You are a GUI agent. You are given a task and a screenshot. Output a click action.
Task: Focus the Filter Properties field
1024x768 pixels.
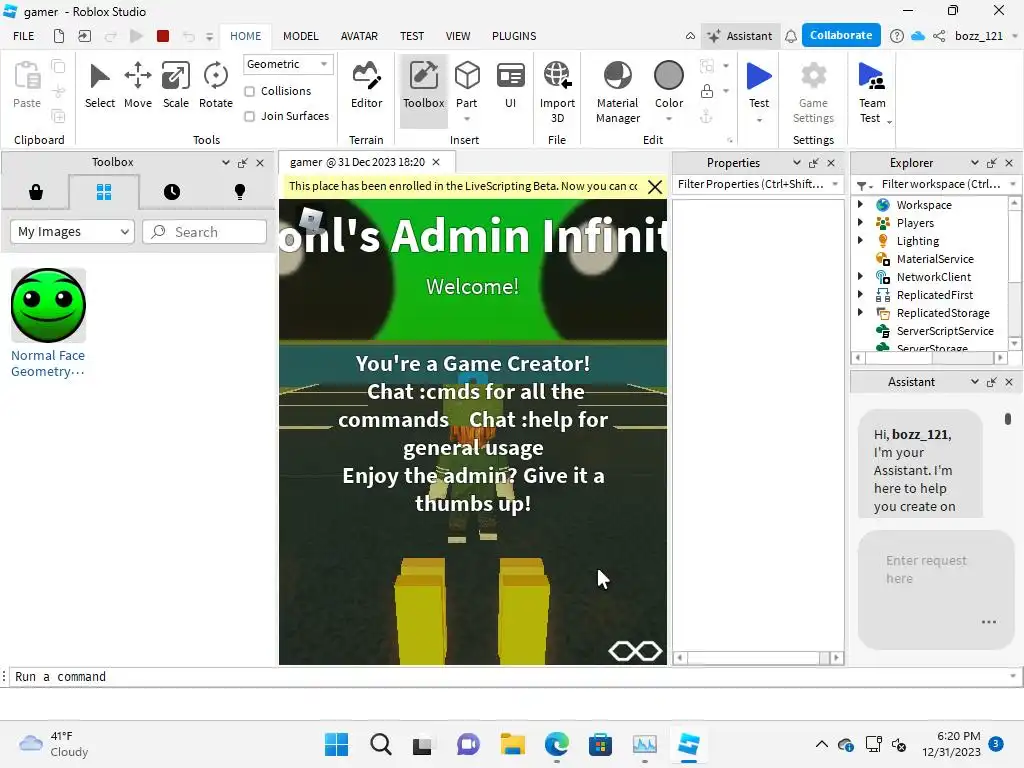point(758,184)
